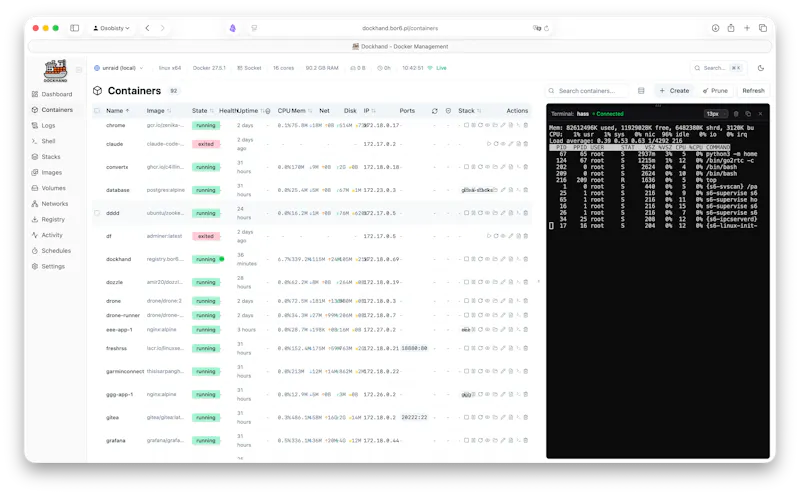Start the exited df container
The height and width of the screenshot is (495, 800).
(489, 236)
